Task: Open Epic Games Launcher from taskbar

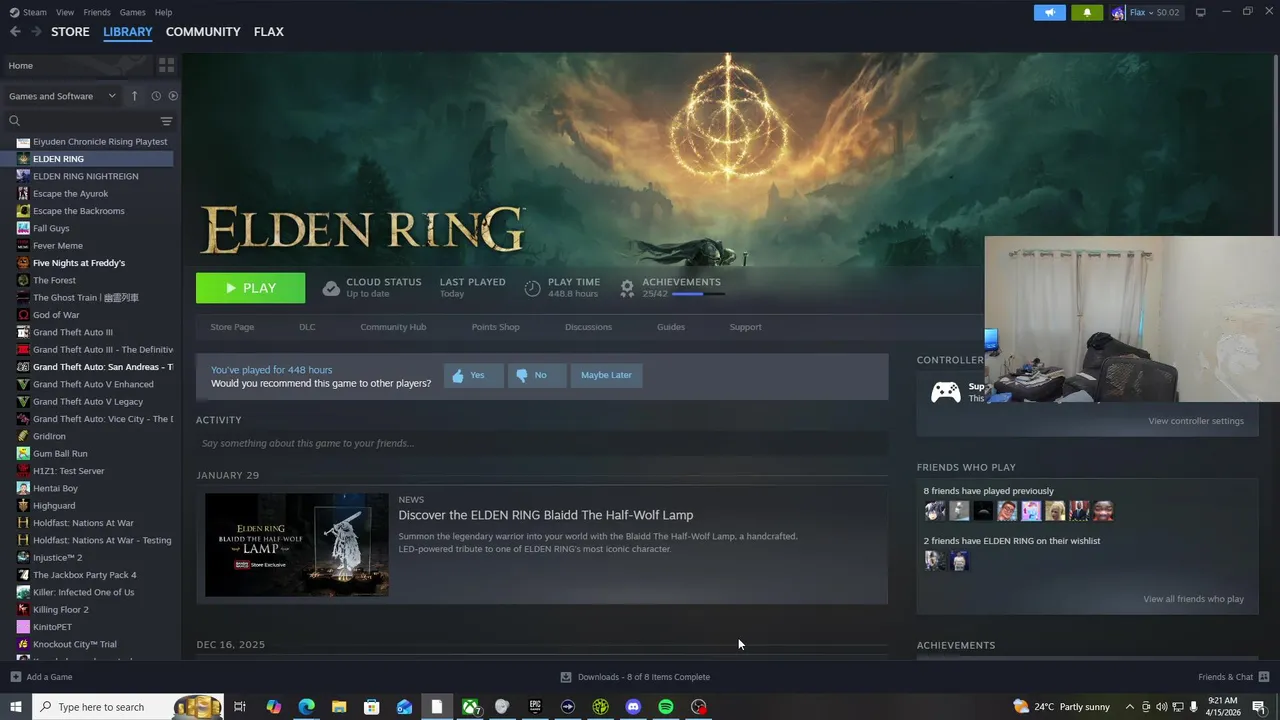Action: click(535, 707)
